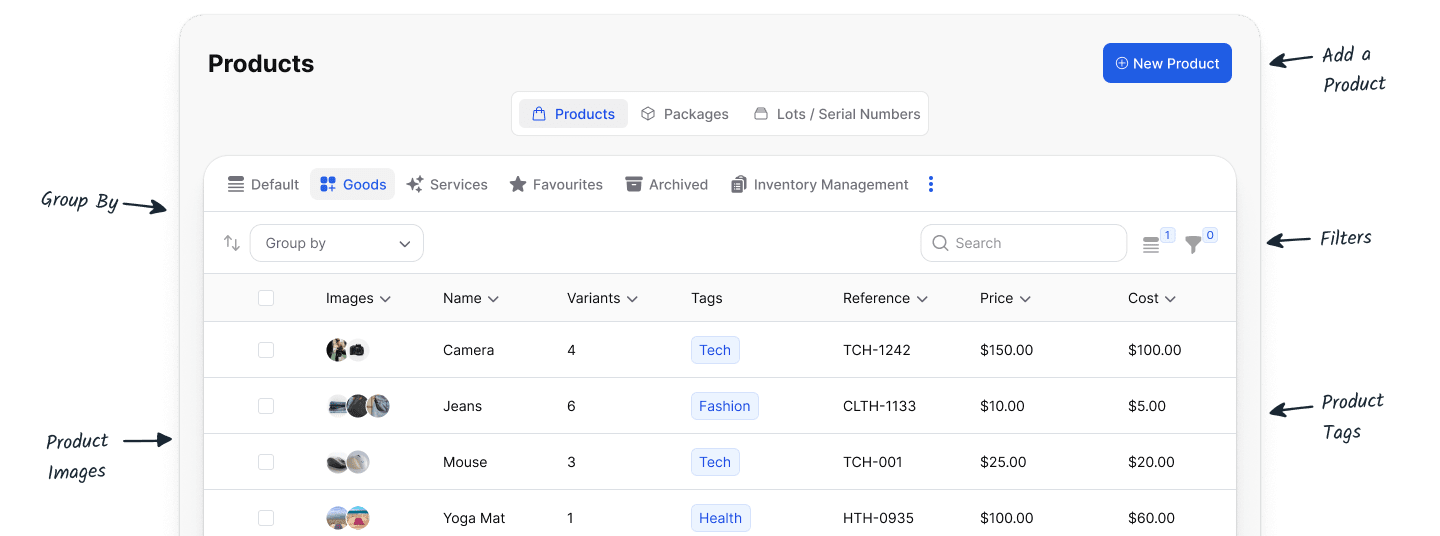Click the magnifier icon in Search
The width and height of the screenshot is (1440, 536).
(940, 243)
